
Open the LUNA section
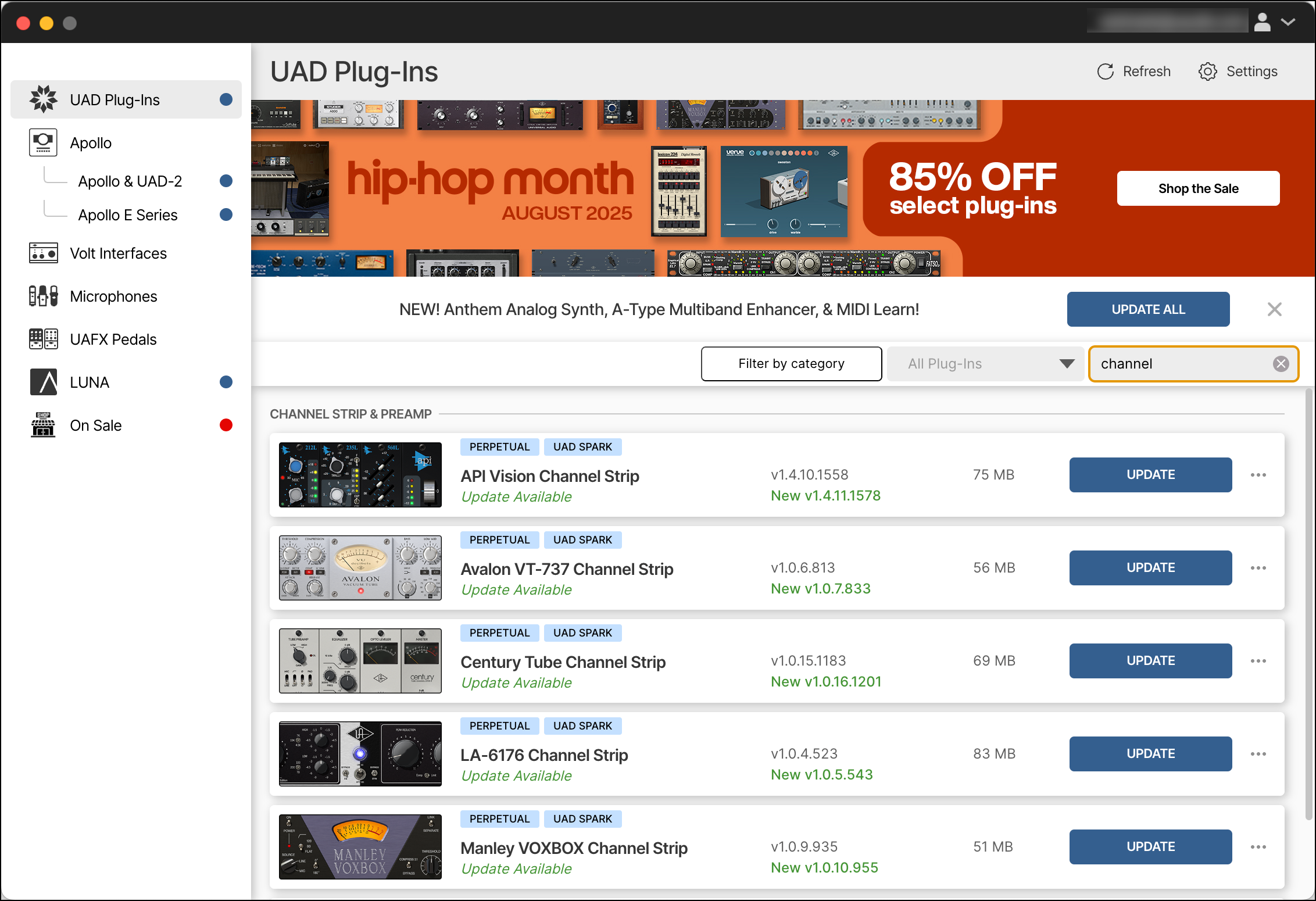click(x=126, y=382)
